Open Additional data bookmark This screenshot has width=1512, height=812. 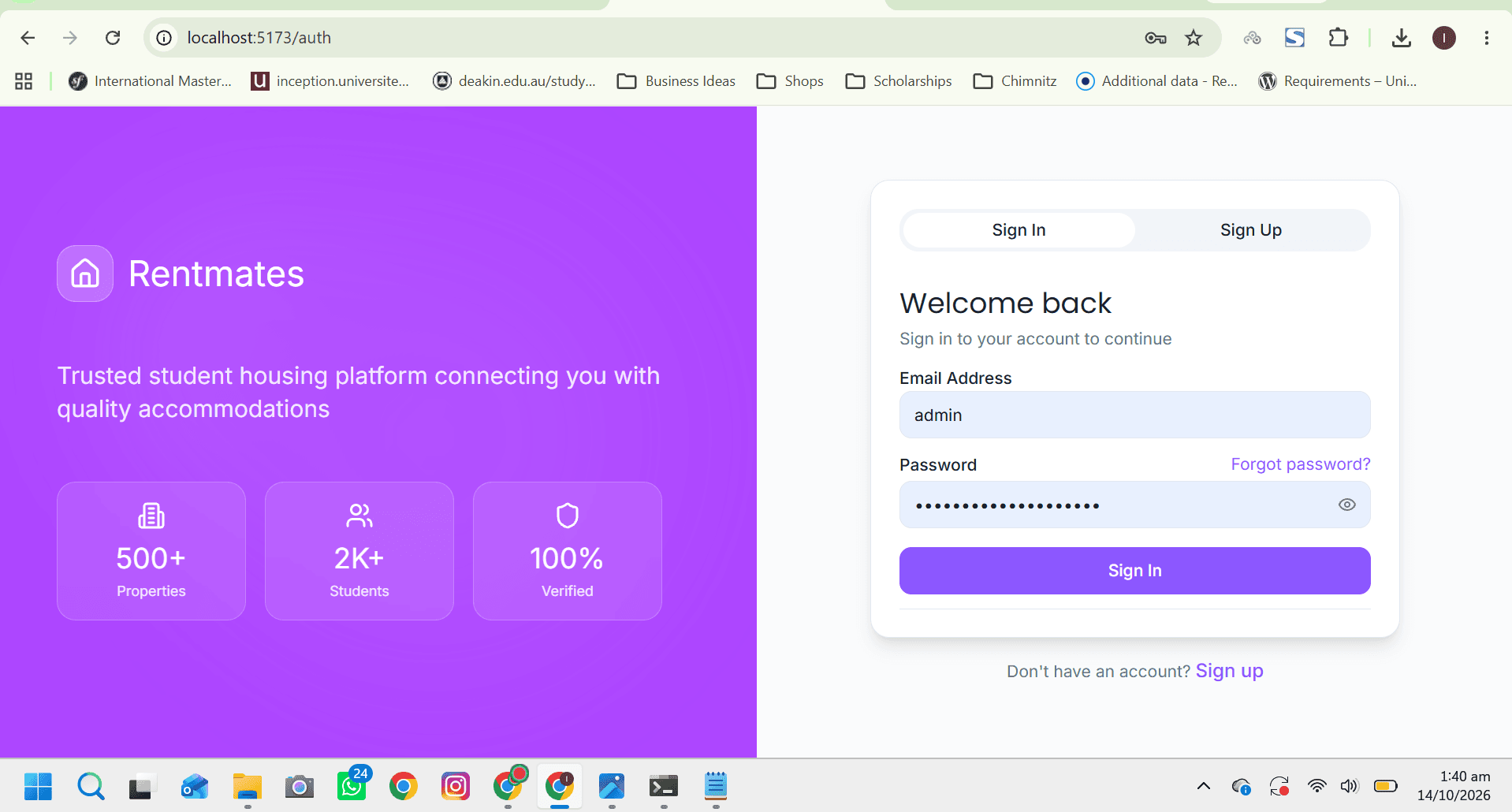click(1157, 81)
